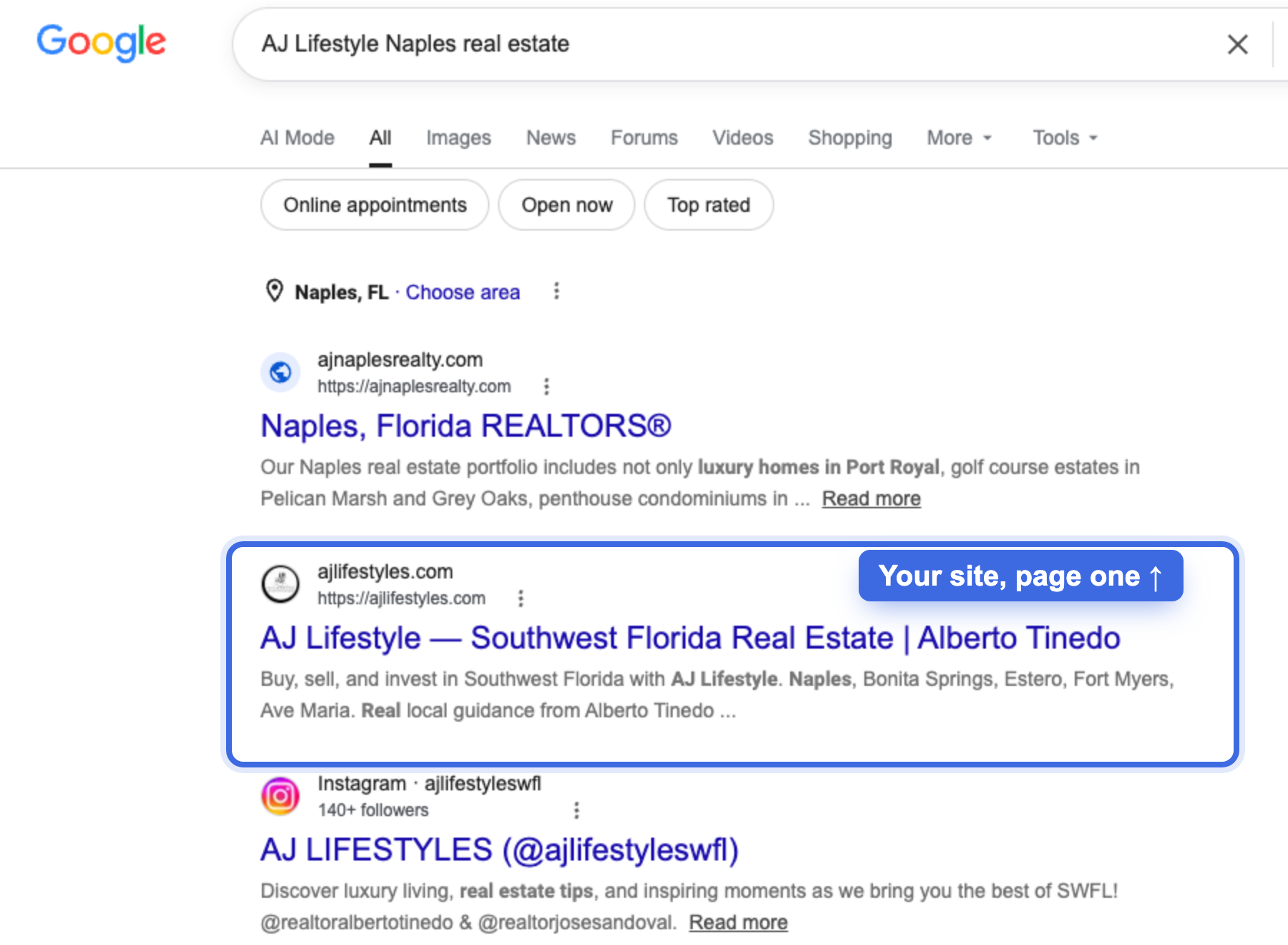Click the ajnaplesrealty.com globe favicon

tap(280, 372)
